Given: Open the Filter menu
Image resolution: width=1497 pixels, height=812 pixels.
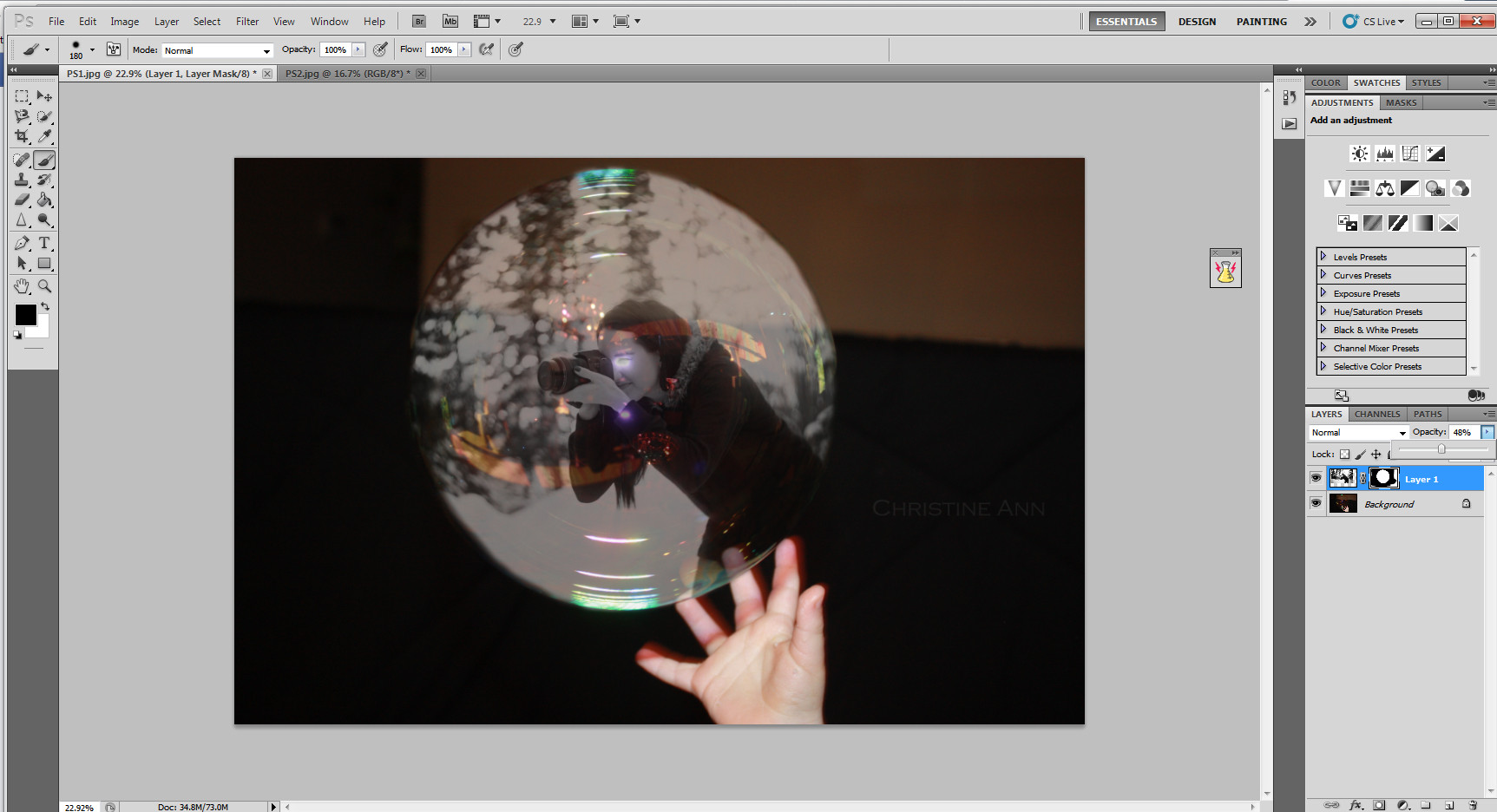Looking at the screenshot, I should click(247, 22).
